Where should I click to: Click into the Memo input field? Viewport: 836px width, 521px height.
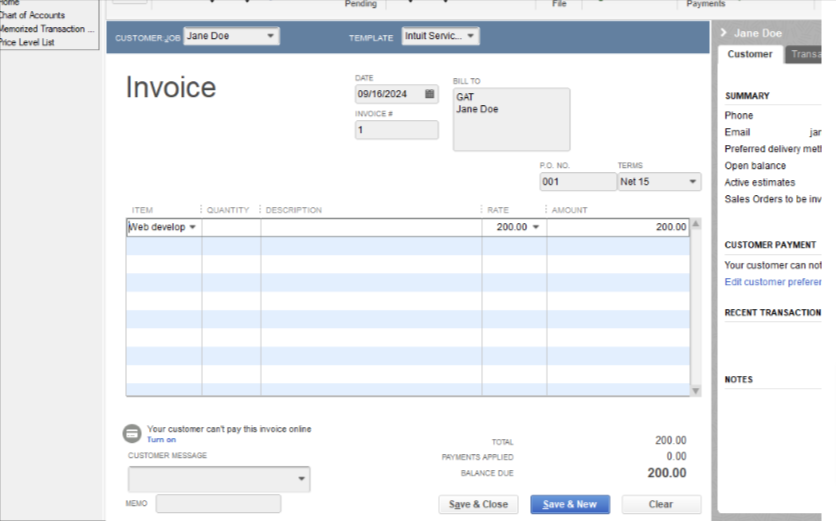[218, 504]
